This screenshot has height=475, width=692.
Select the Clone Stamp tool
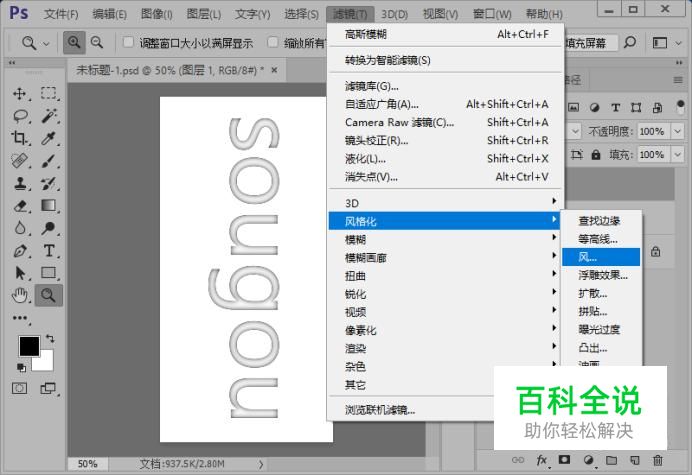[20, 183]
